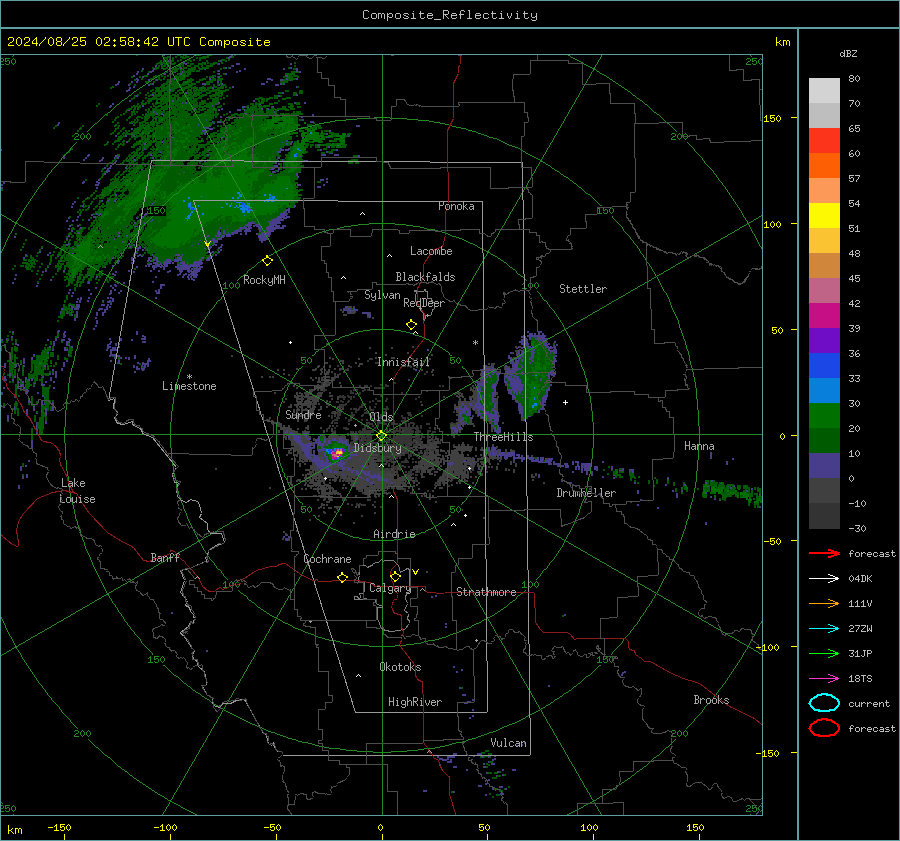This screenshot has width=900, height=841.
Task: Click the Lacombe town label
Action: coord(431,251)
